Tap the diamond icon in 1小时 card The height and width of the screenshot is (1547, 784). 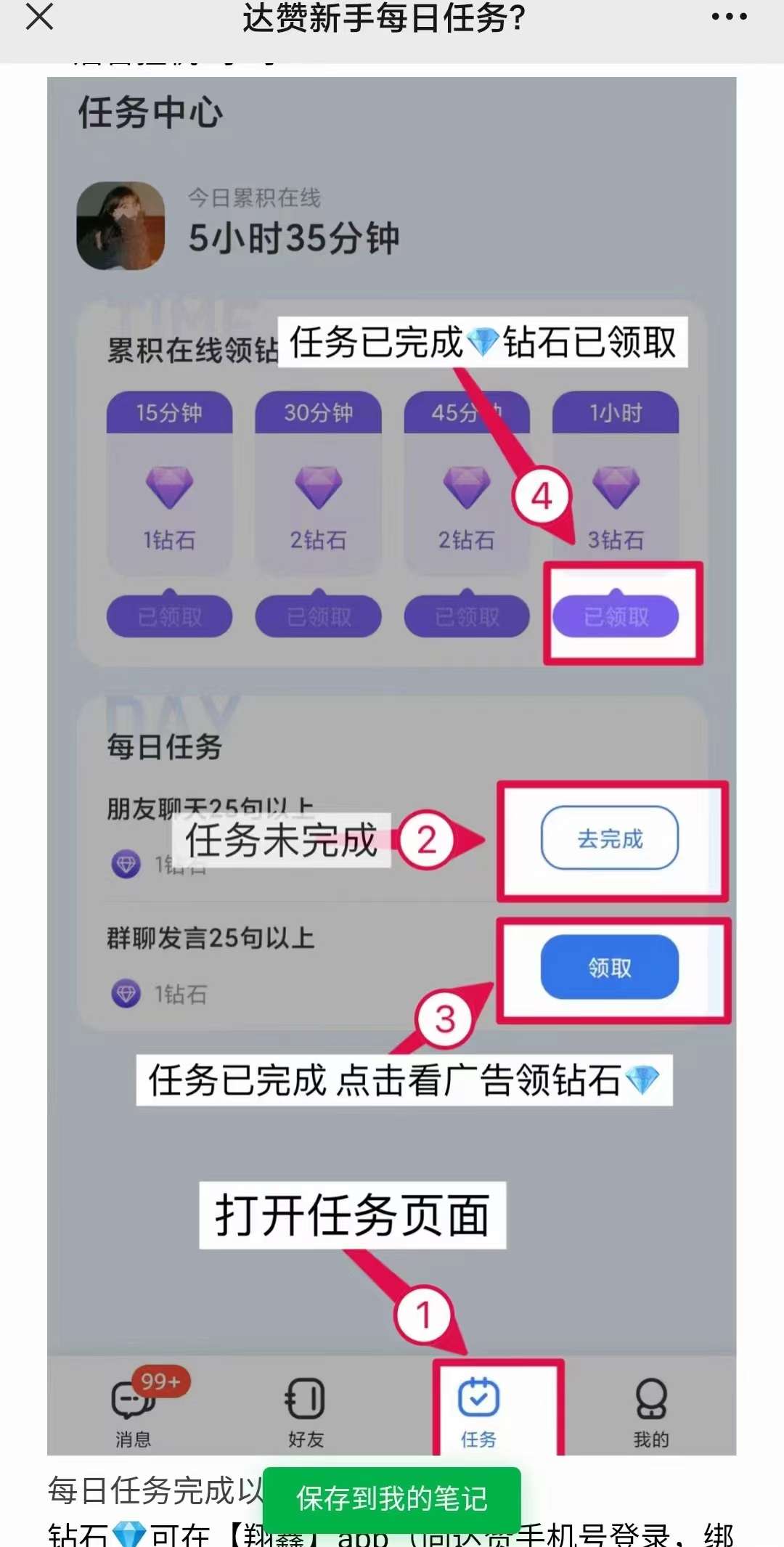(616, 486)
